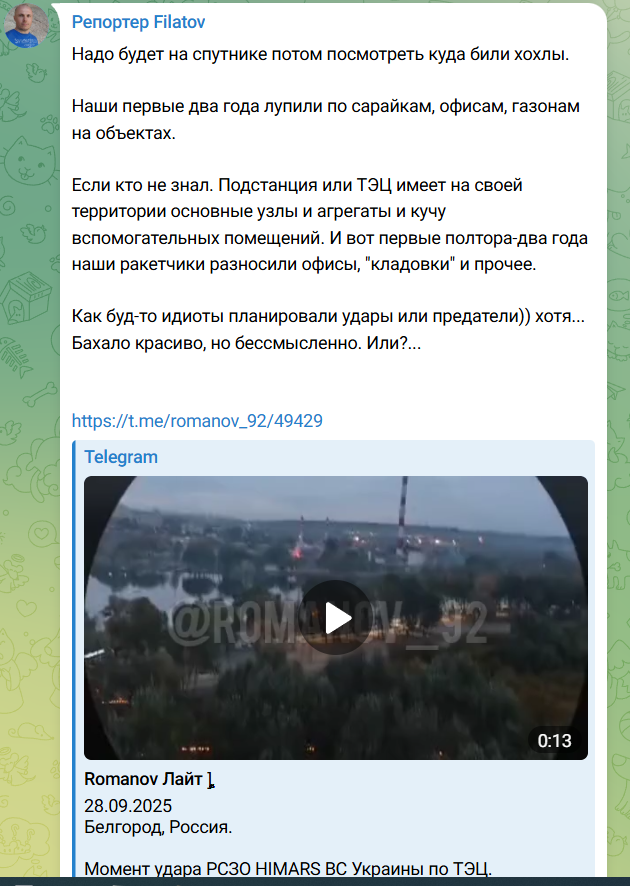Open the Romanov Лайт preview title
The width and height of the screenshot is (630, 886).
click(x=149, y=779)
